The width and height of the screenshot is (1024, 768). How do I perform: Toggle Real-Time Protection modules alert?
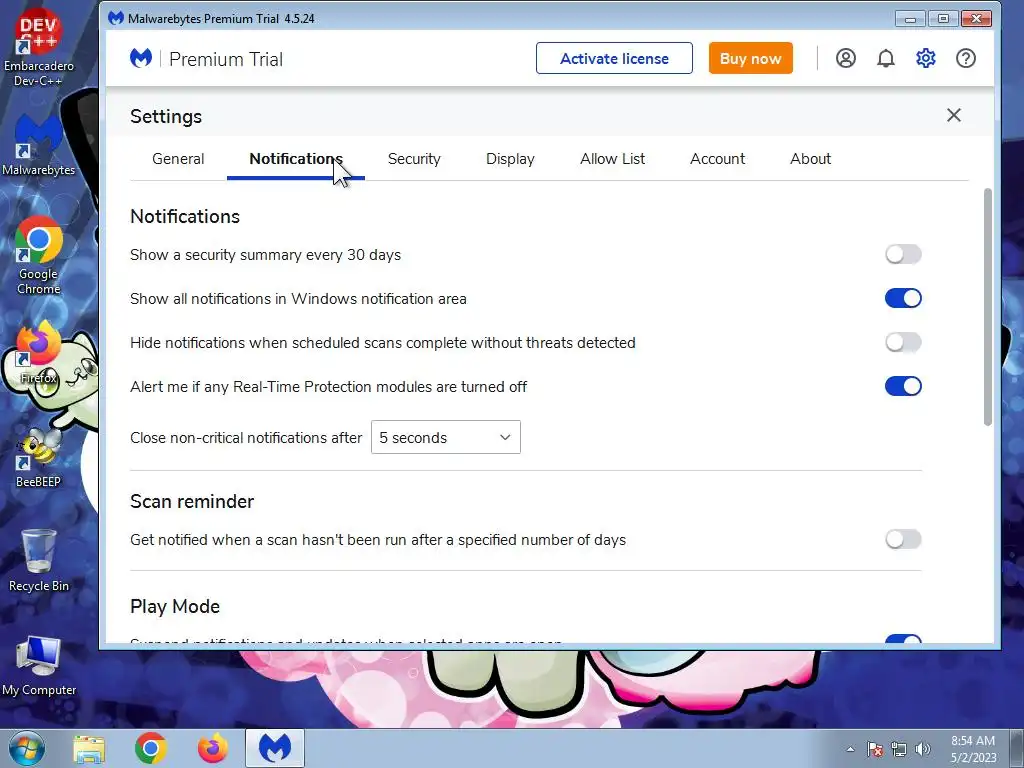903,386
